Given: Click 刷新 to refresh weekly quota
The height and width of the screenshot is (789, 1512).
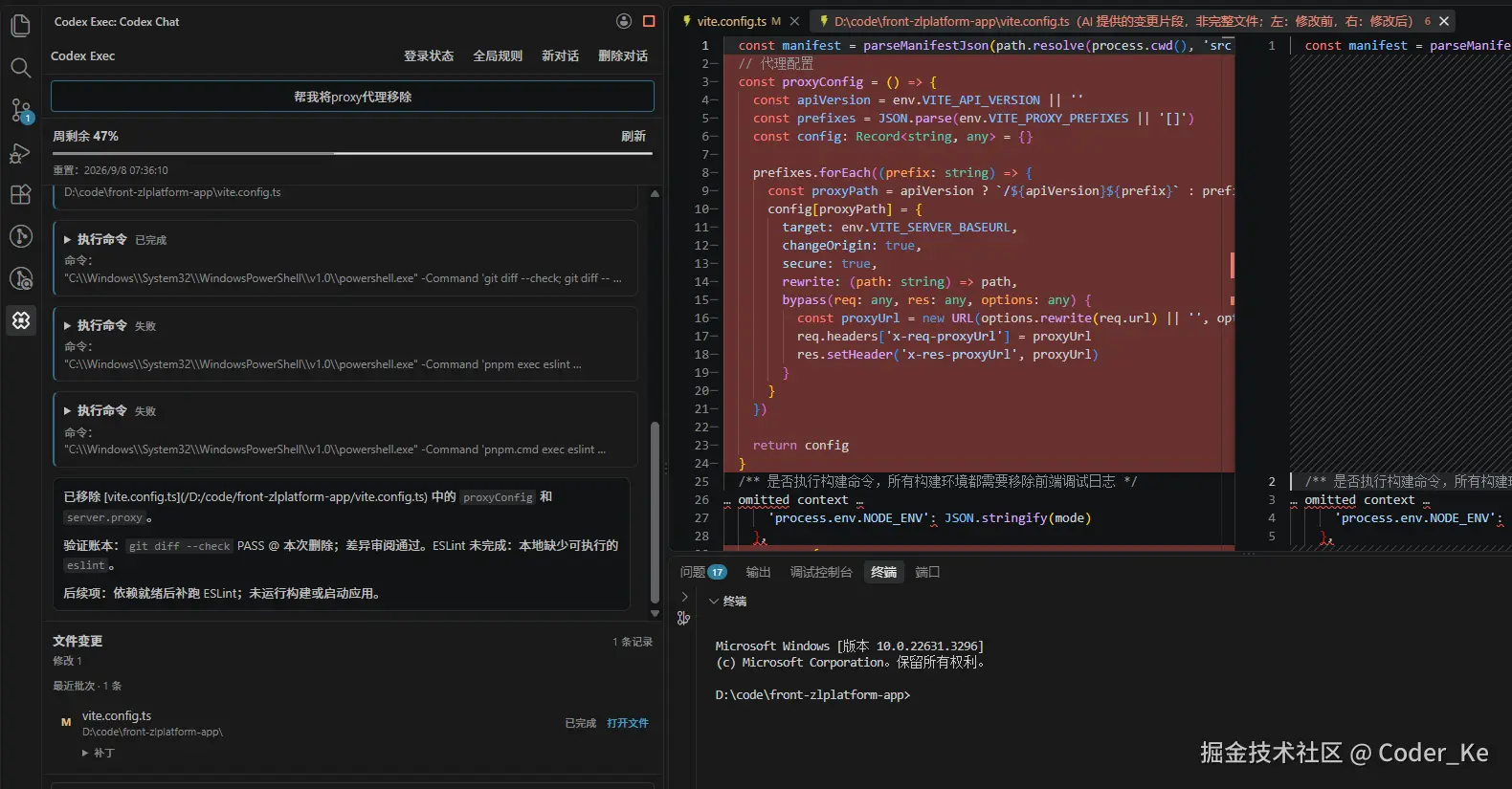Looking at the screenshot, I should (x=634, y=137).
